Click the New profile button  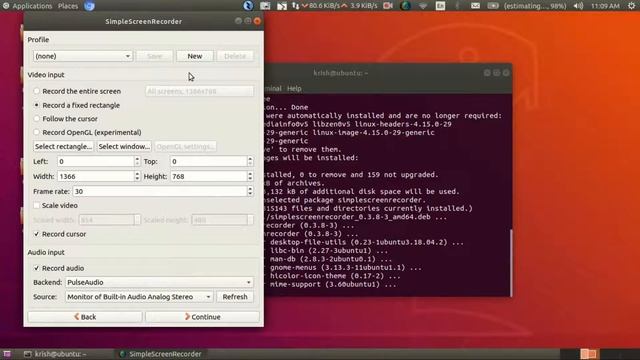195,56
